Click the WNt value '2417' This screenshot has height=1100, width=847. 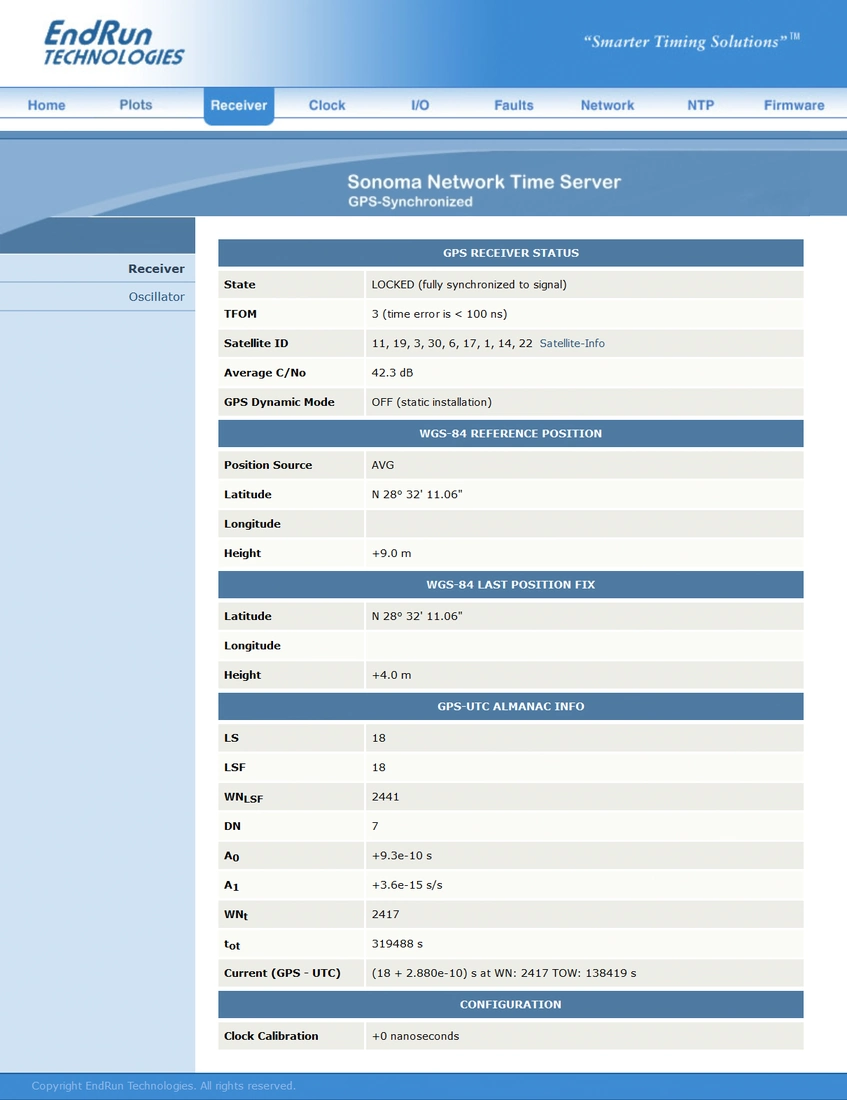[x=385, y=915]
